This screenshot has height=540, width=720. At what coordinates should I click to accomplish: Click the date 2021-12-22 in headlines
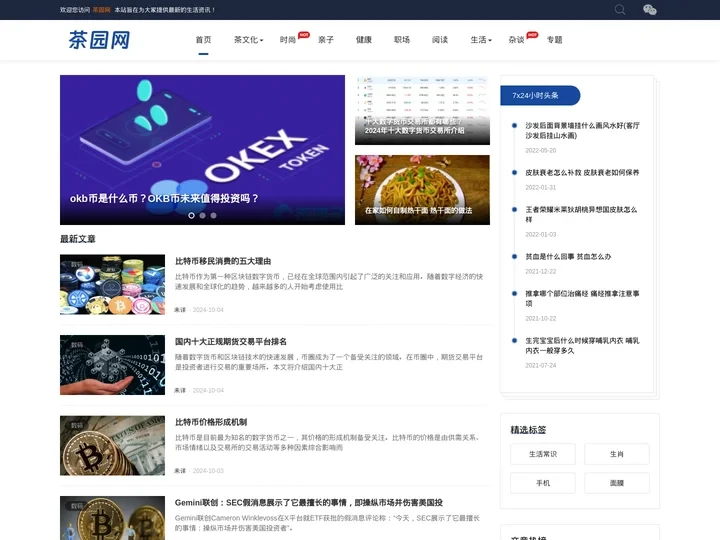click(540, 271)
